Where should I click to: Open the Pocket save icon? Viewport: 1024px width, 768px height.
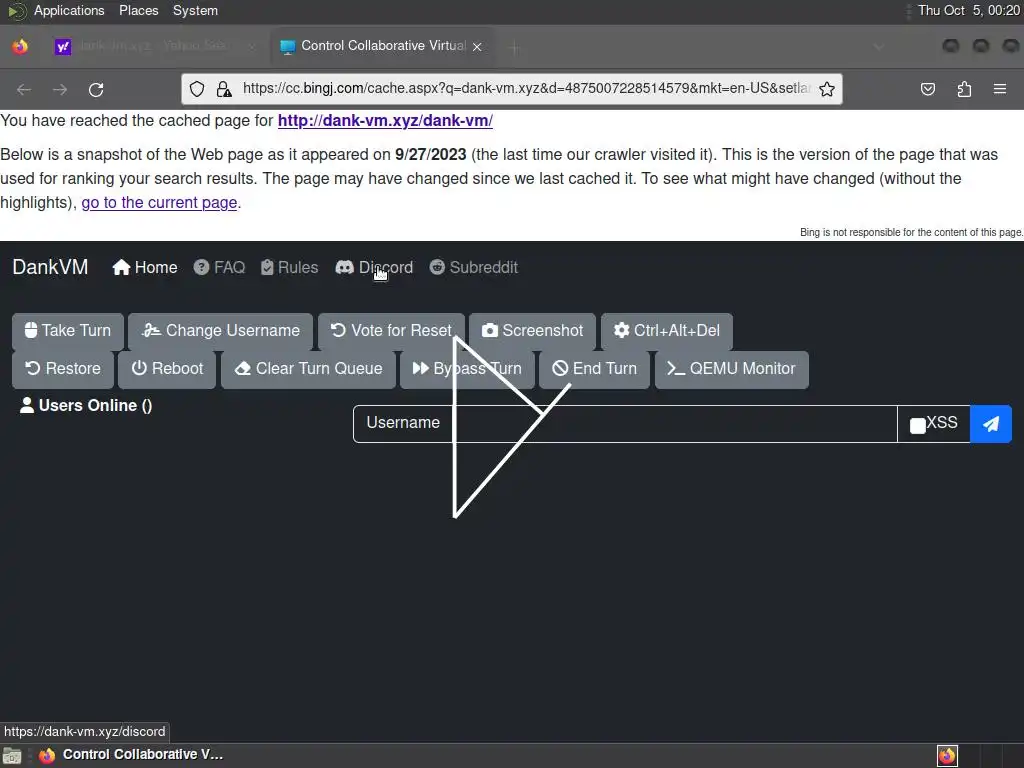[928, 89]
